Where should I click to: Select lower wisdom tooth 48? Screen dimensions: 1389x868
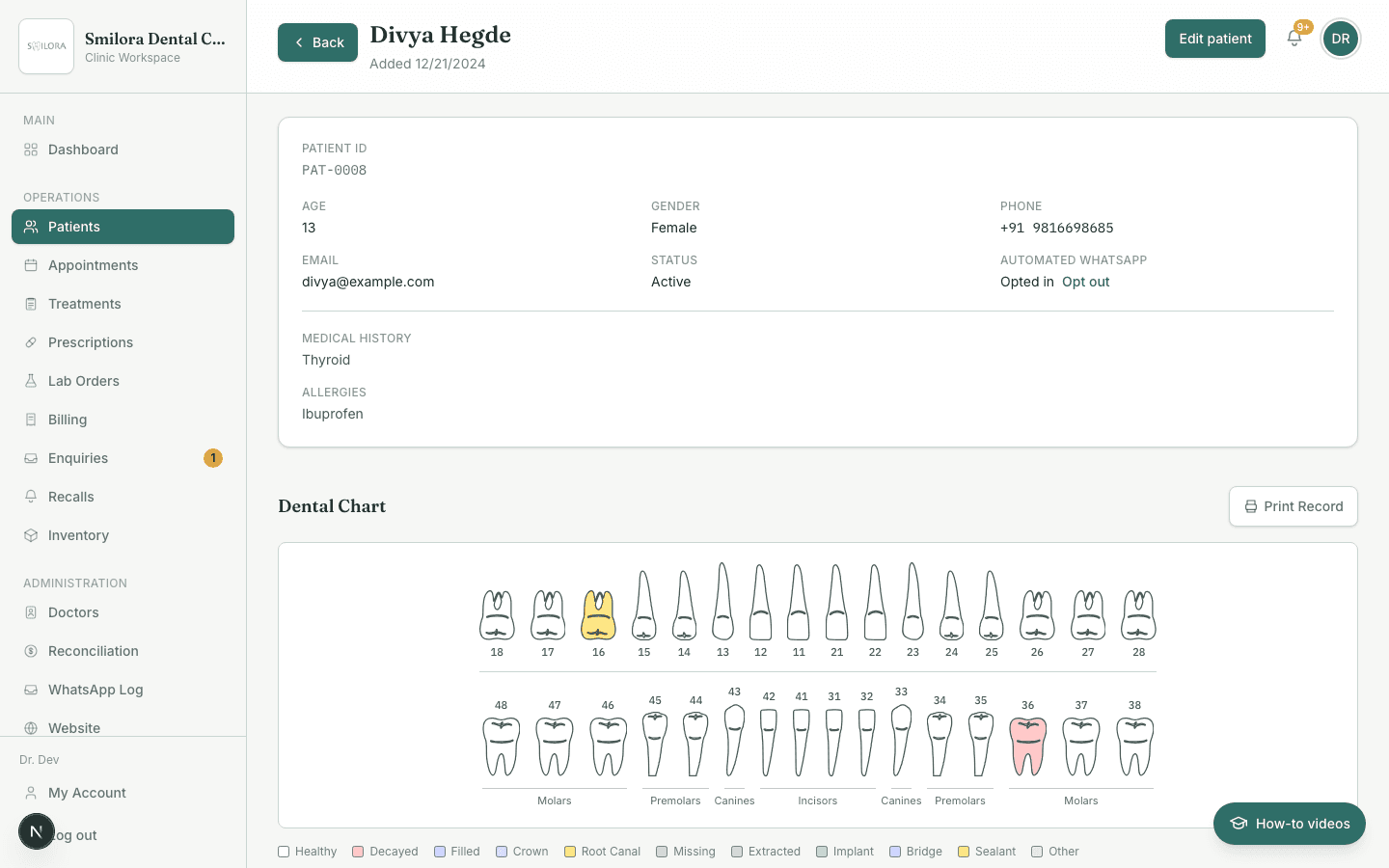click(502, 746)
